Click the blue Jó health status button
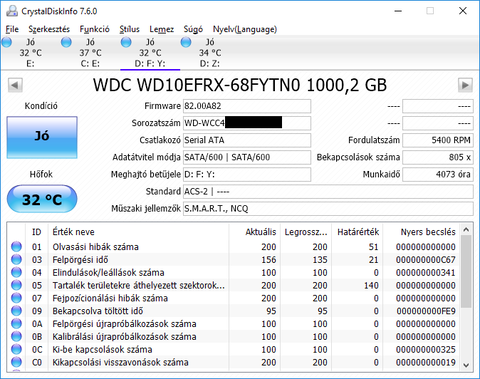This screenshot has height=379, width=480. [x=42, y=137]
